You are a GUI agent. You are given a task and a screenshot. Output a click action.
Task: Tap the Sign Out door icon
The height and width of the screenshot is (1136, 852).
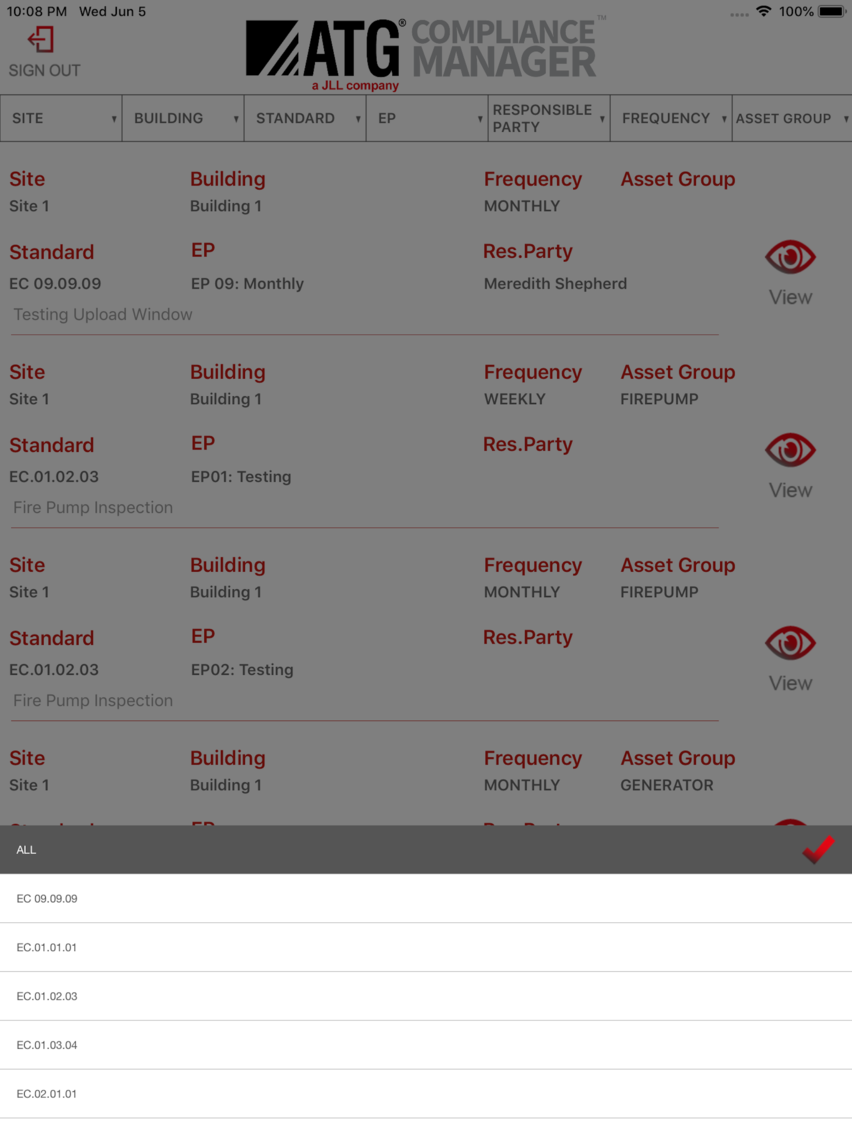click(41, 39)
